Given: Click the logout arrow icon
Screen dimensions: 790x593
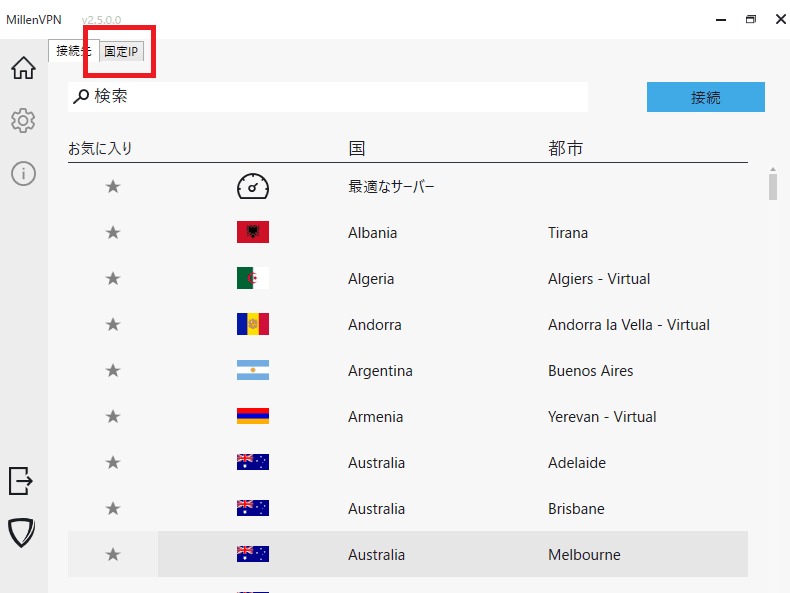Looking at the screenshot, I should [21, 481].
